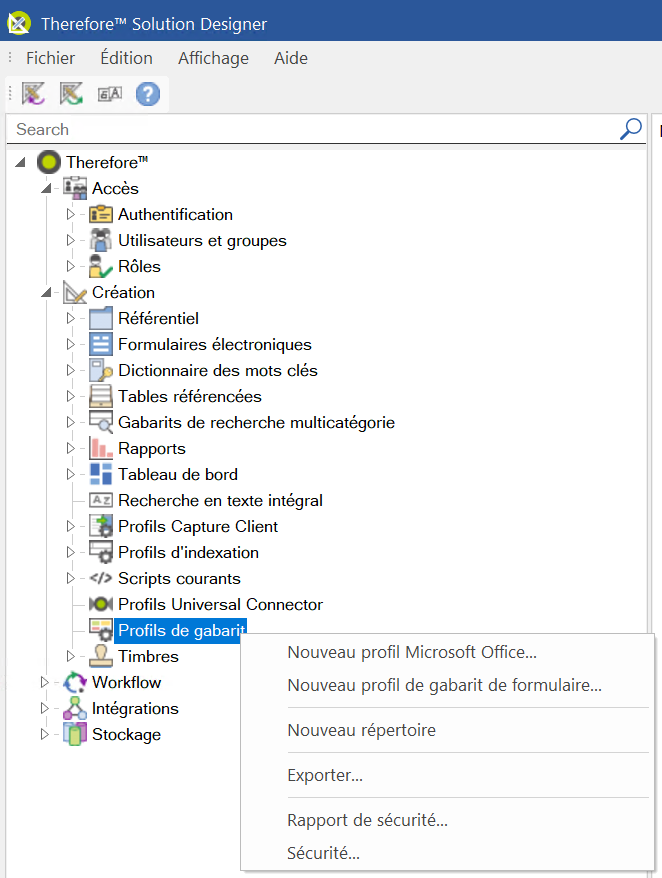
Task: Open the Édition menu
Action: 127,58
